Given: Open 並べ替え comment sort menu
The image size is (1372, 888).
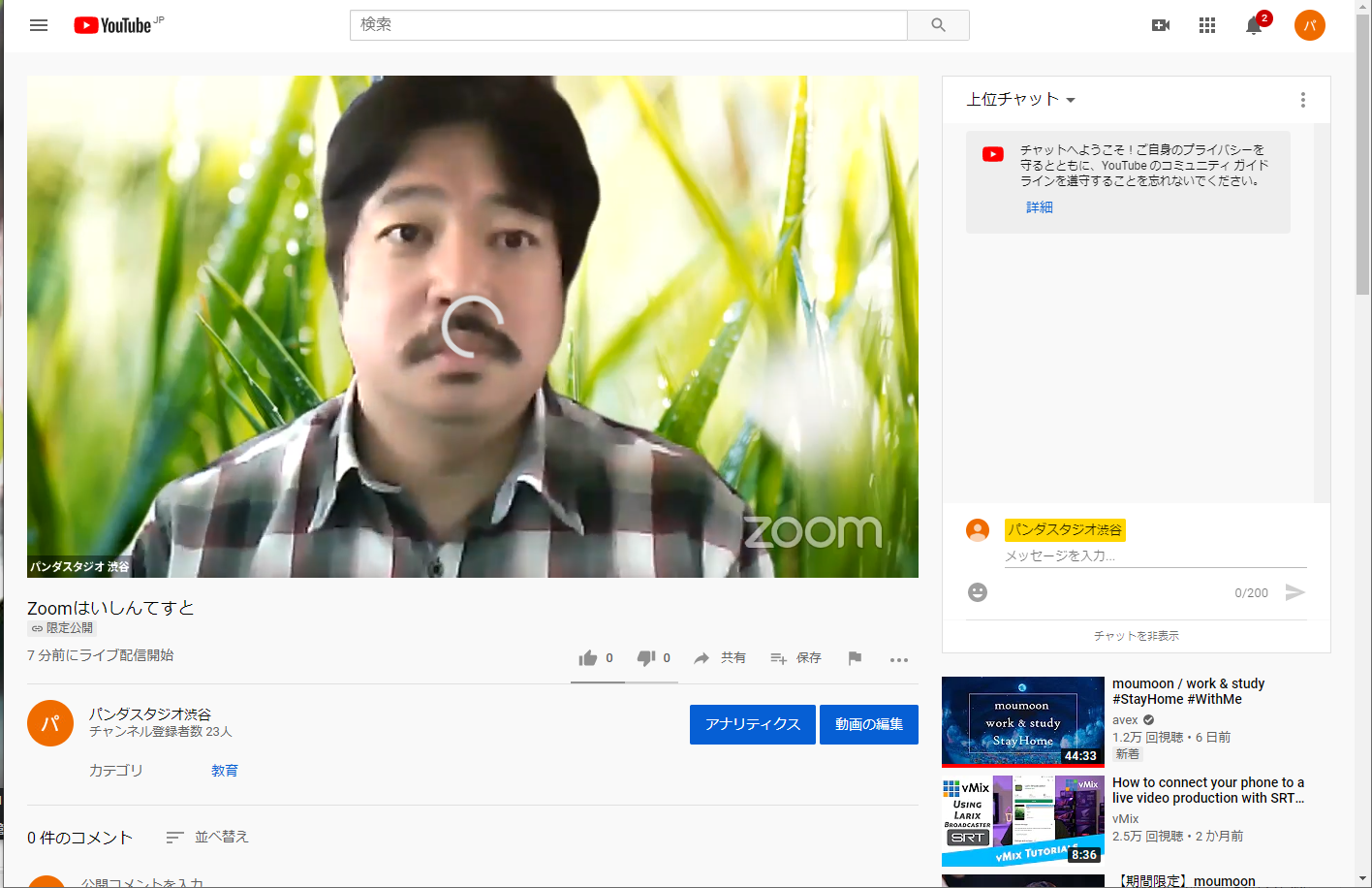Looking at the screenshot, I should coord(207,837).
